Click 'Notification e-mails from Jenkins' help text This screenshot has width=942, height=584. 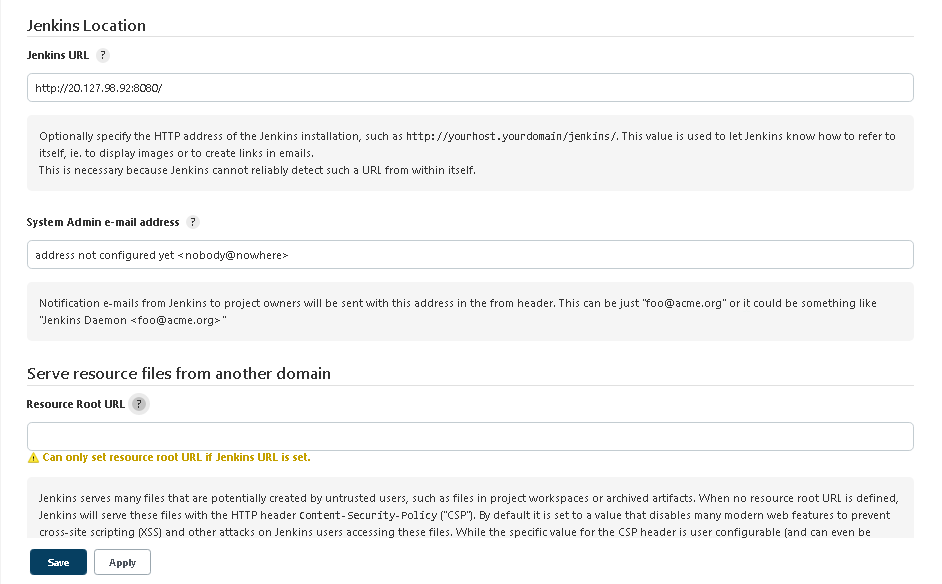pyautogui.click(x=458, y=312)
